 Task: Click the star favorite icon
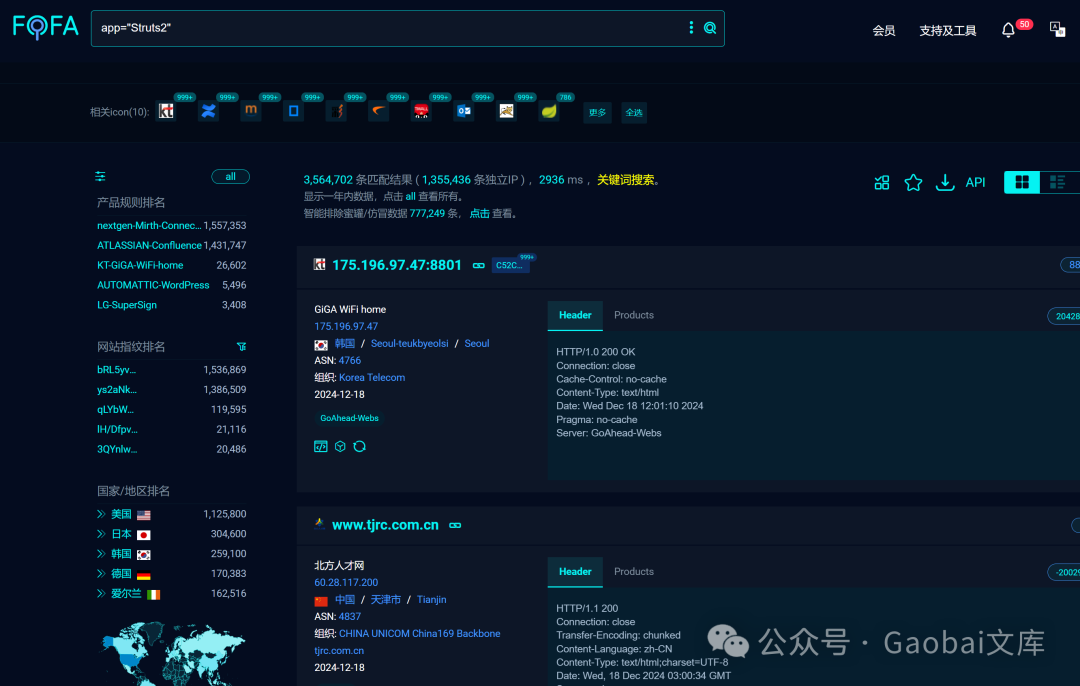(x=913, y=183)
